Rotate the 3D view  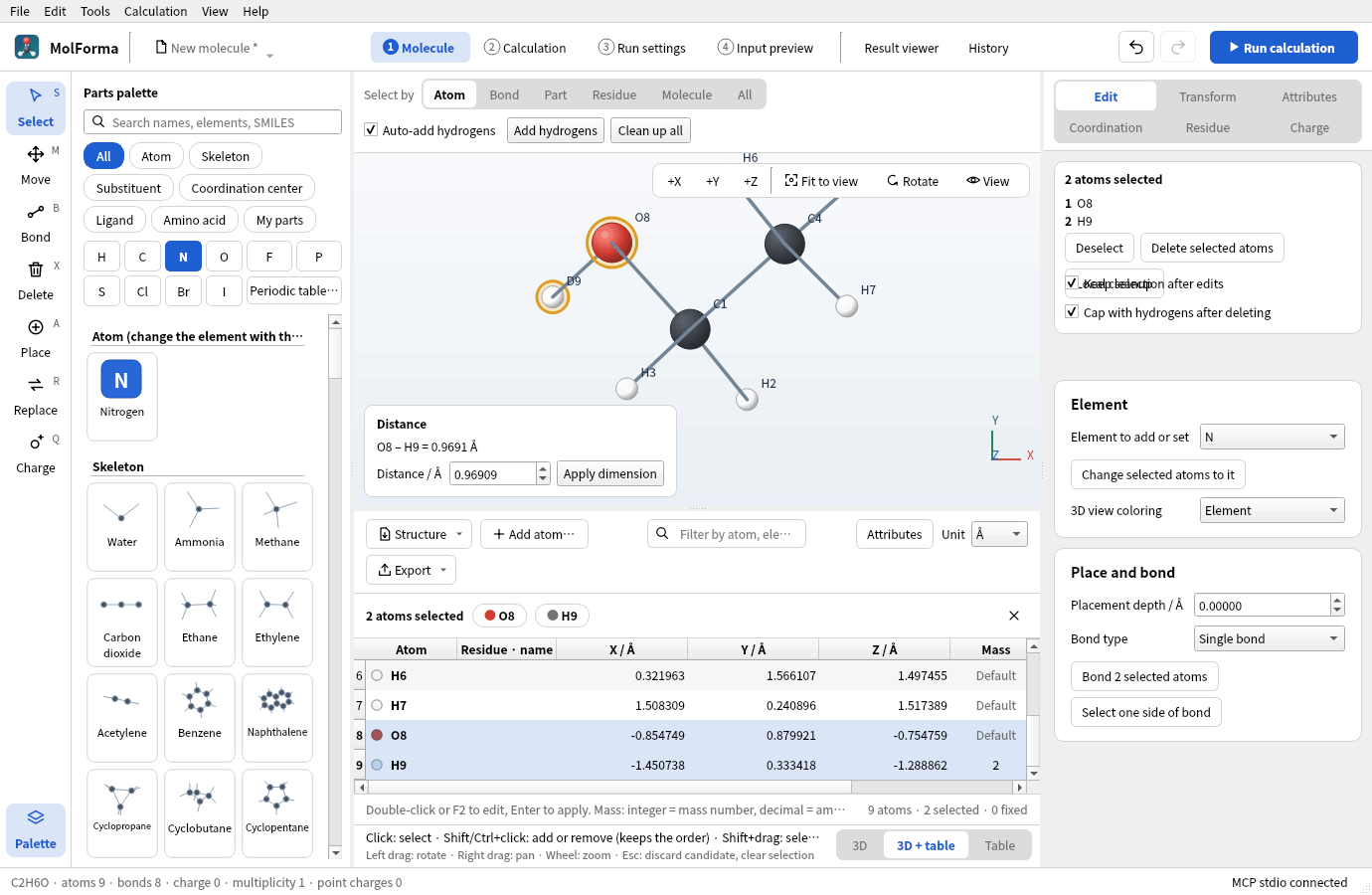coord(913,181)
